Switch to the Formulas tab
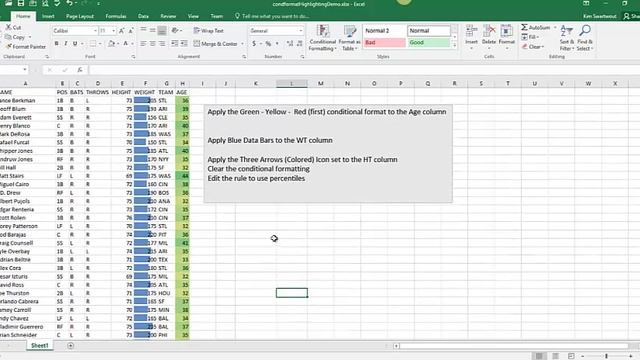This screenshot has height=360, width=640. [116, 16]
